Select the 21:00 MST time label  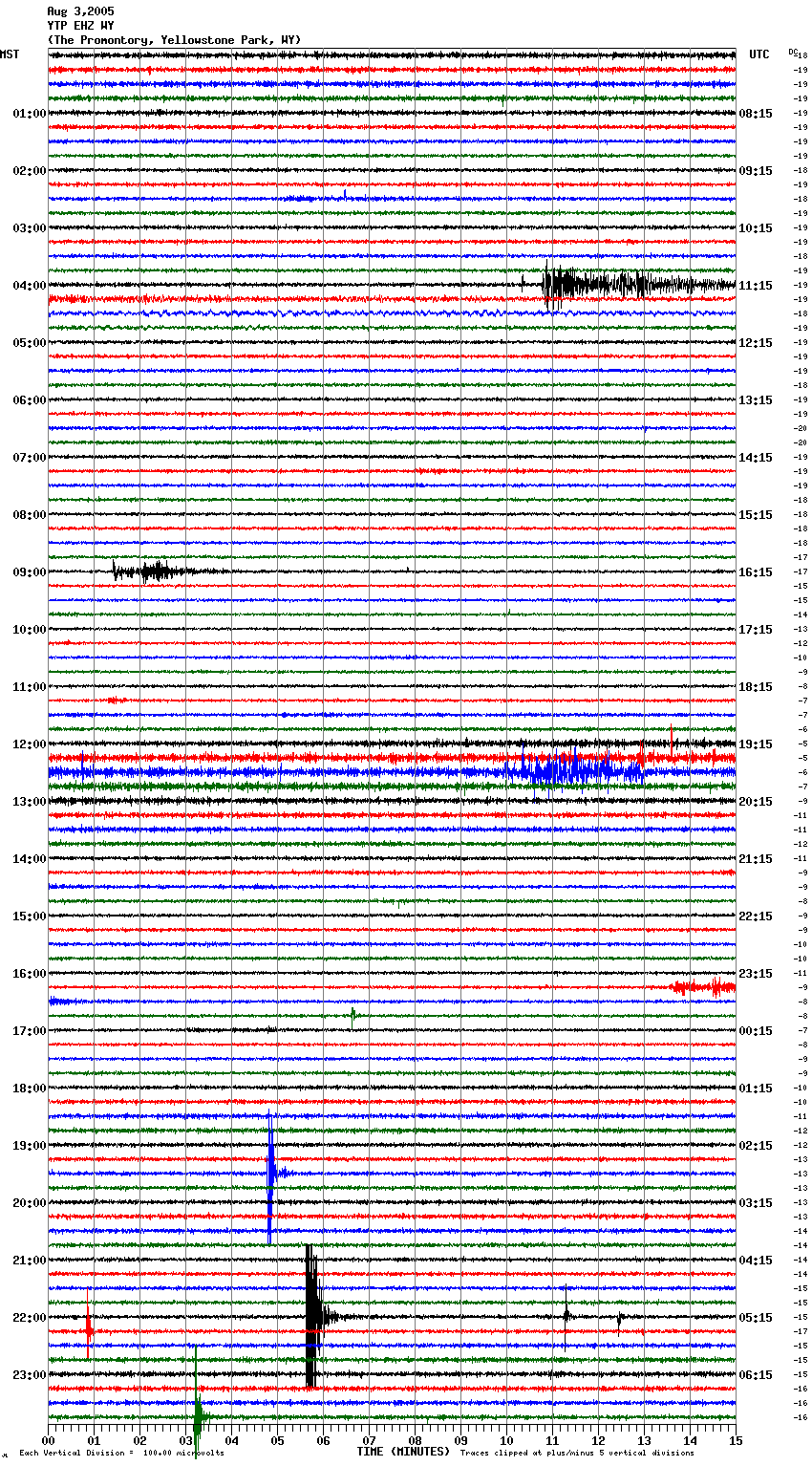[x=30, y=1261]
